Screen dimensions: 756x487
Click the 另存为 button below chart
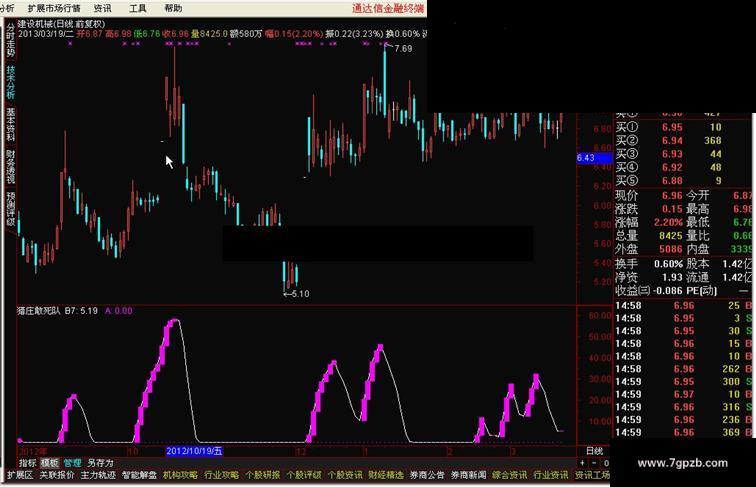(x=100, y=463)
